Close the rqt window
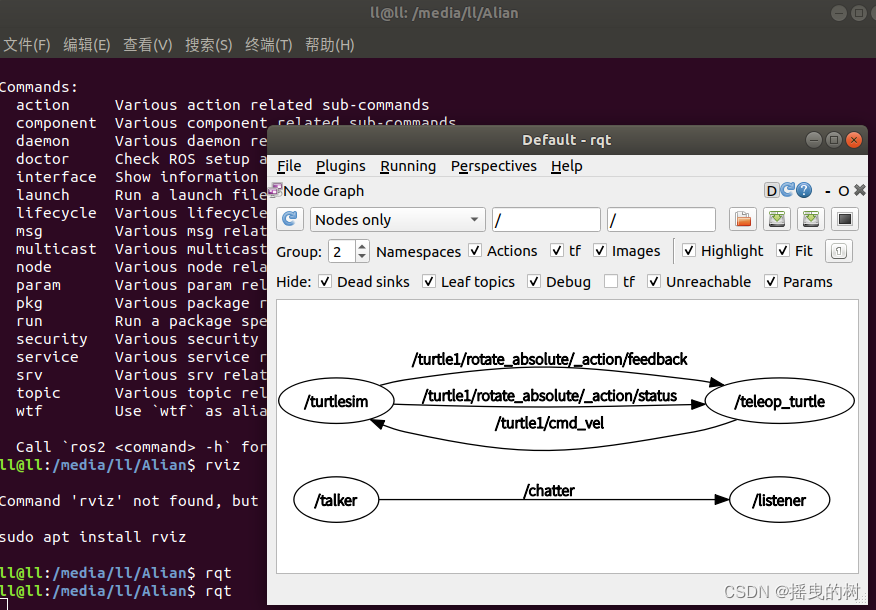The height and width of the screenshot is (610, 876). coord(854,140)
